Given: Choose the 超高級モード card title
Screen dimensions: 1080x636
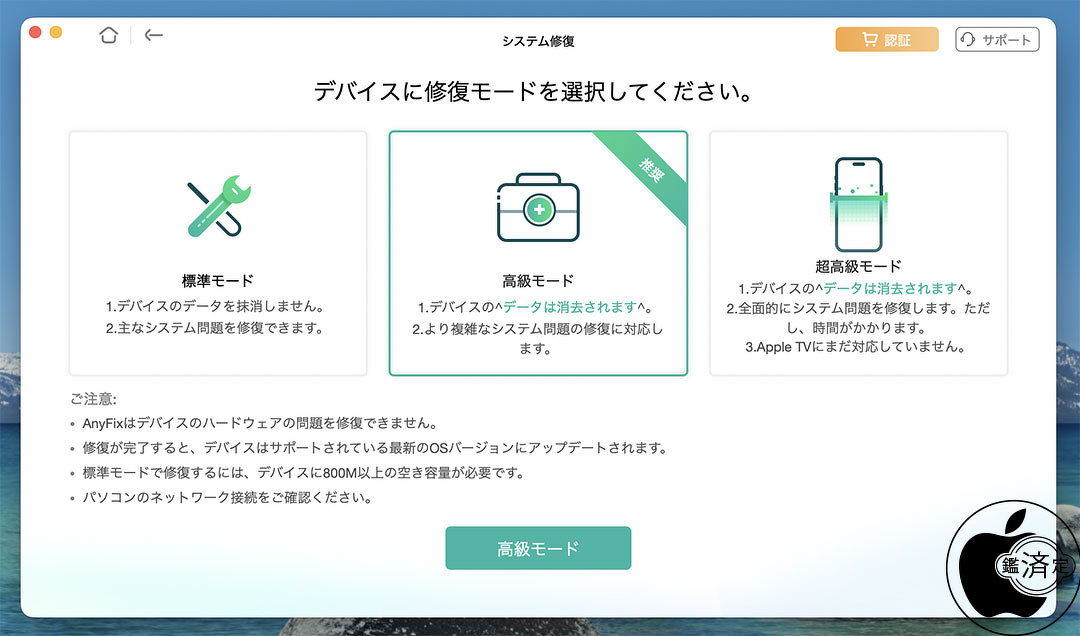Looking at the screenshot, I should pyautogui.click(x=858, y=266).
